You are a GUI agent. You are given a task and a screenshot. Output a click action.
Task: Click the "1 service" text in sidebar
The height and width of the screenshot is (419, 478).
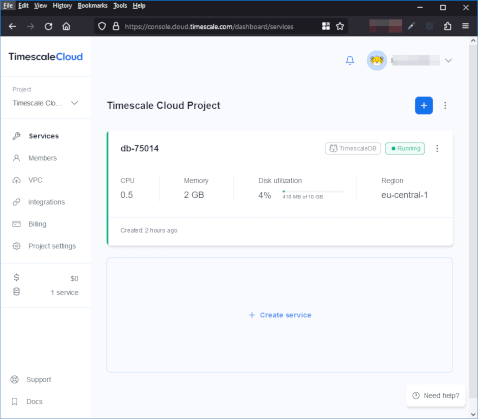point(65,292)
